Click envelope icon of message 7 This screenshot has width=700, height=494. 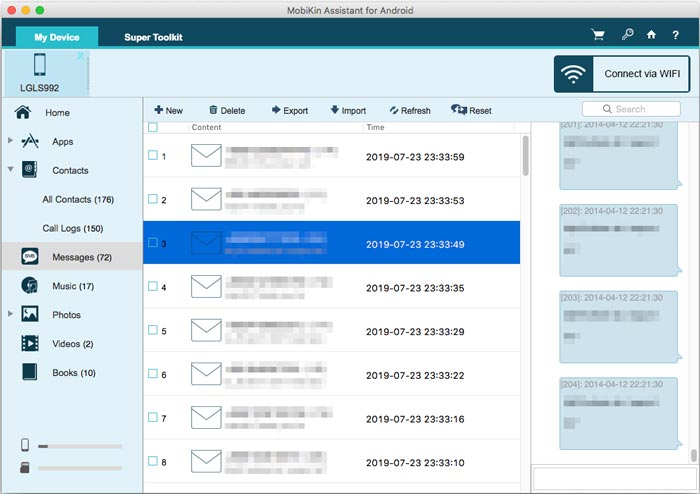206,418
